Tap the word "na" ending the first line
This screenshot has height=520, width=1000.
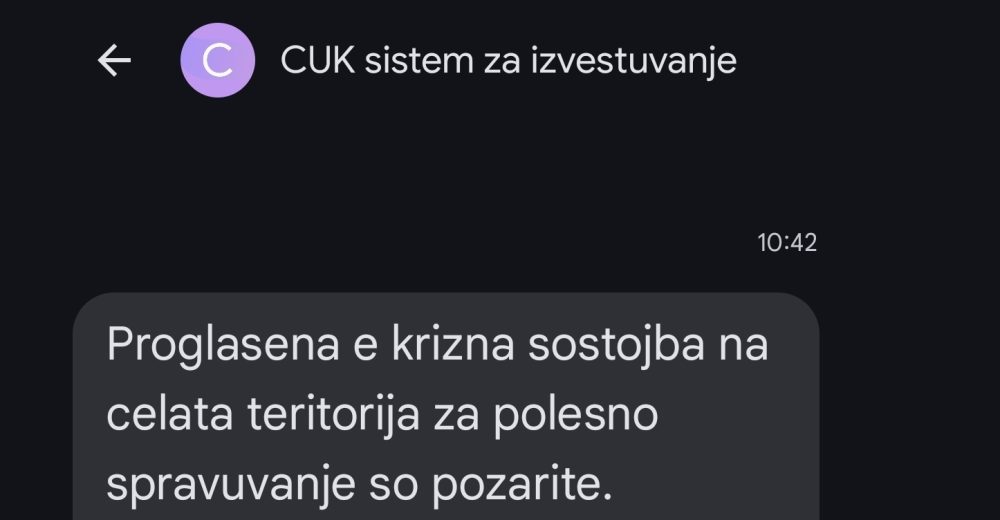coord(742,346)
